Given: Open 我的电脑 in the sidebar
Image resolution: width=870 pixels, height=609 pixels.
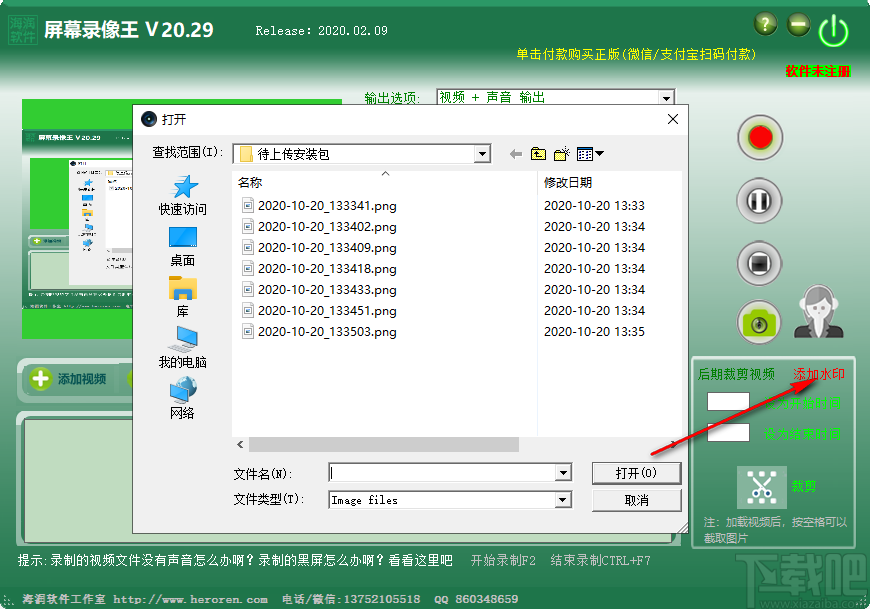Looking at the screenshot, I should tap(183, 348).
